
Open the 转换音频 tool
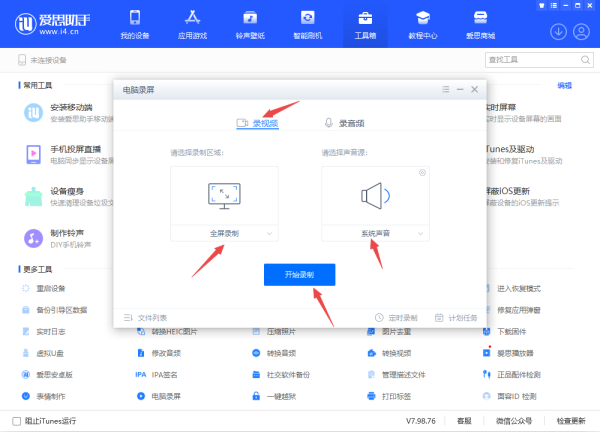pos(274,353)
